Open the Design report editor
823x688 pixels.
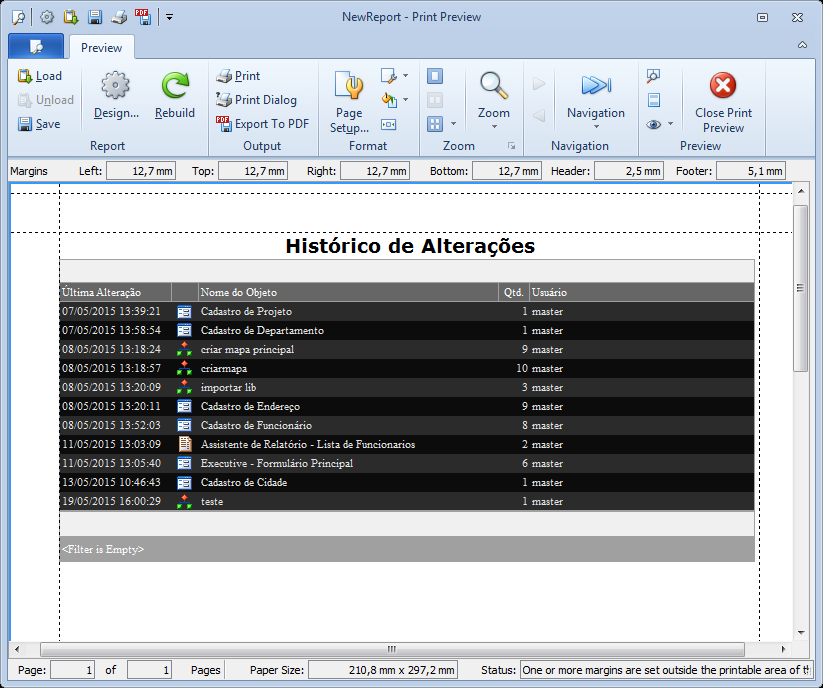point(116,96)
